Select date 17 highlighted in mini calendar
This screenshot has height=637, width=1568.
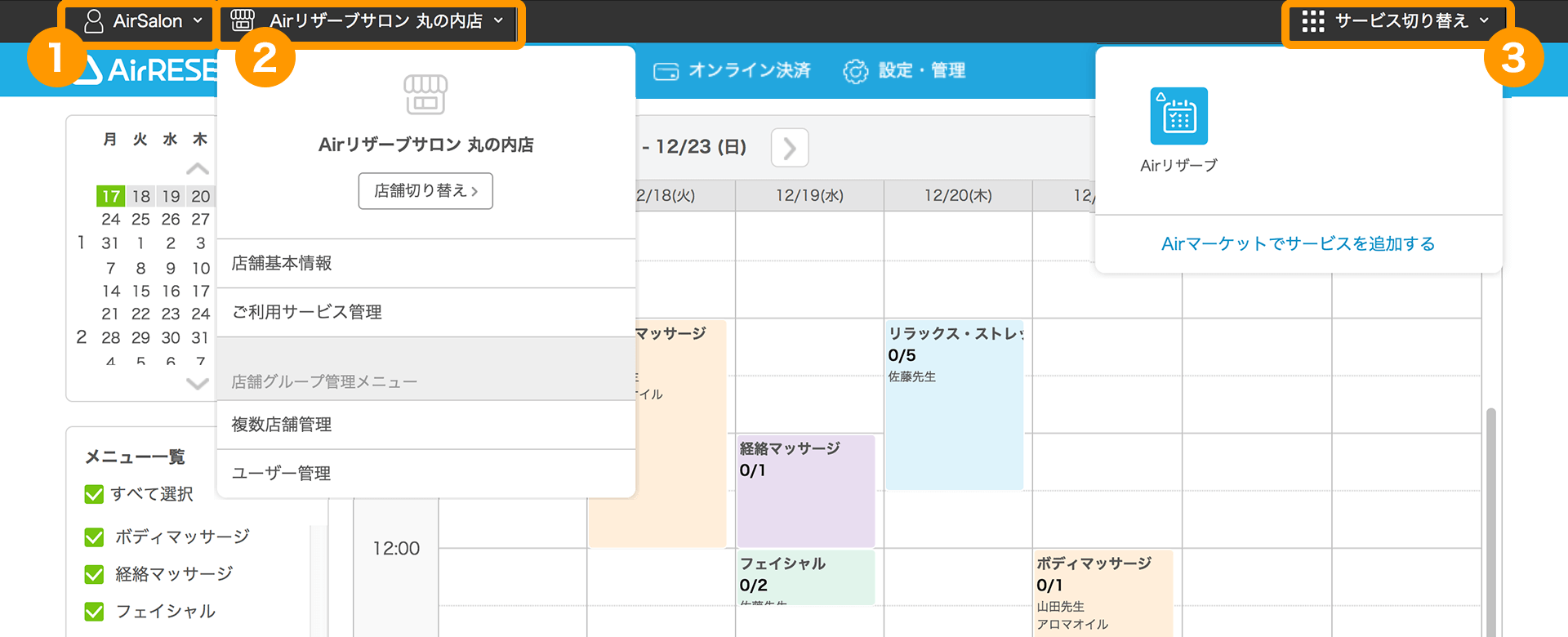111,196
